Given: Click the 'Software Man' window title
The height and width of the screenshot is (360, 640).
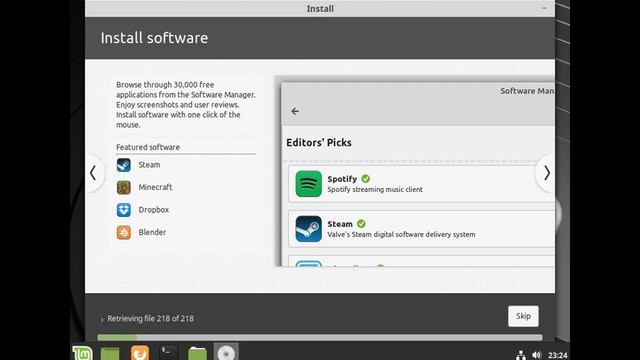Looking at the screenshot, I should pos(527,91).
